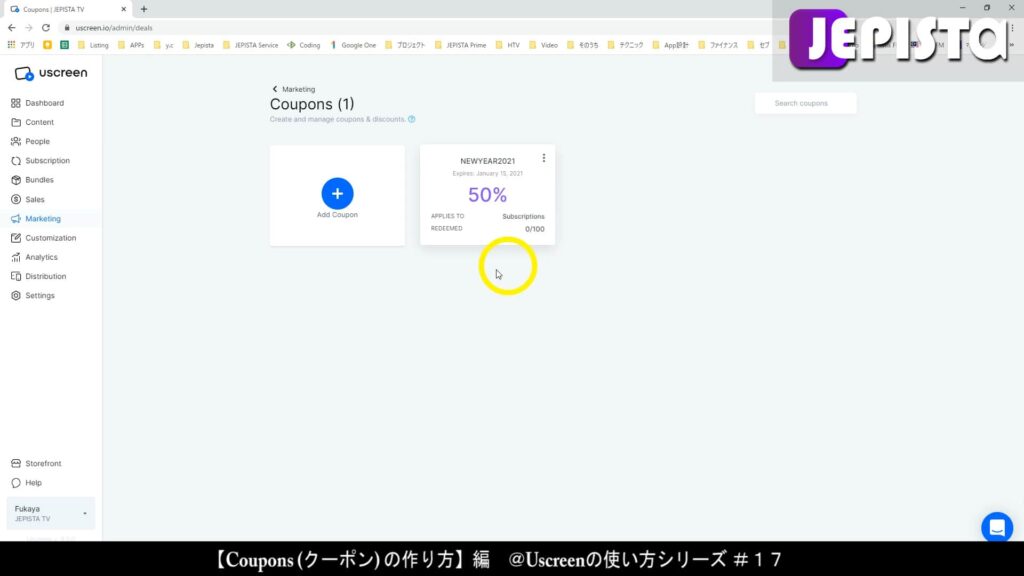Select Bundles in sidebar
Screen dimensions: 1024x576
pyautogui.click(x=39, y=180)
